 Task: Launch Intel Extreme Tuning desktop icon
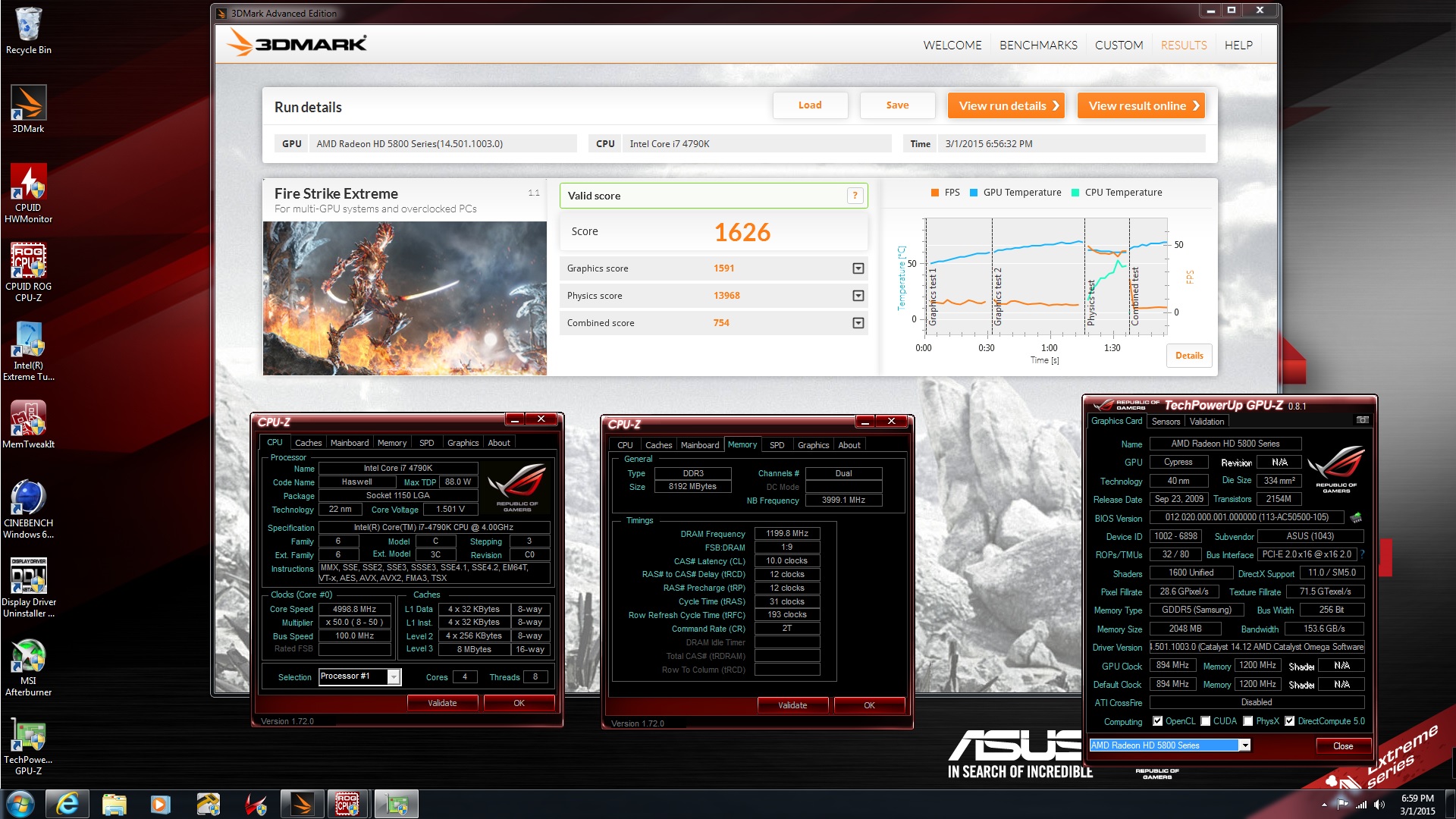pos(29,352)
